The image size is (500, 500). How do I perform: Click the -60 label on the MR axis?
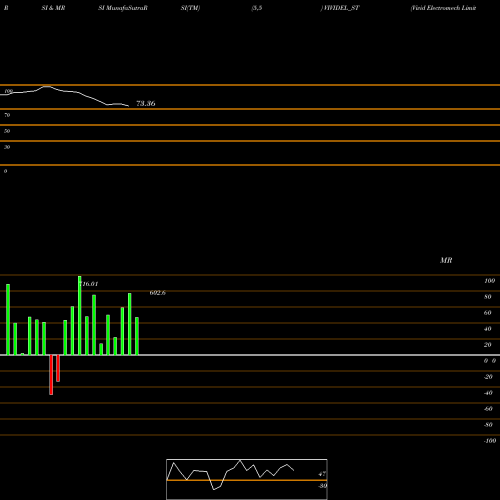point(488,409)
